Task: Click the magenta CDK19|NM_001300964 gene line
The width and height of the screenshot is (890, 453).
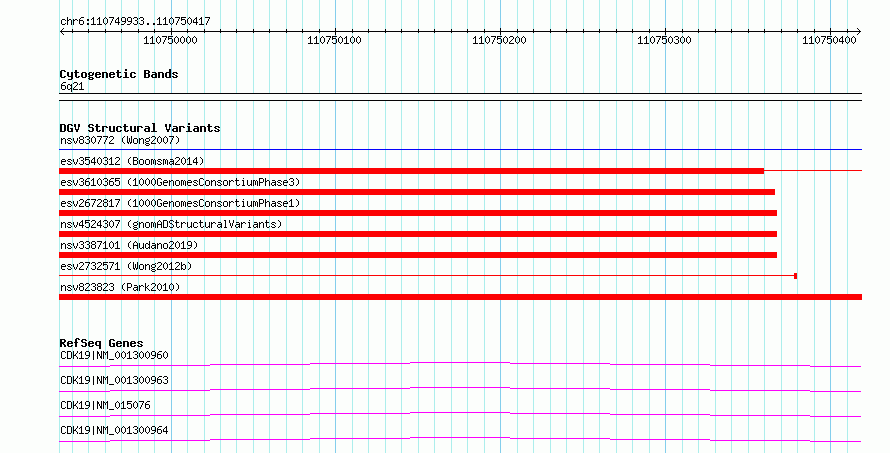Action: [460, 439]
